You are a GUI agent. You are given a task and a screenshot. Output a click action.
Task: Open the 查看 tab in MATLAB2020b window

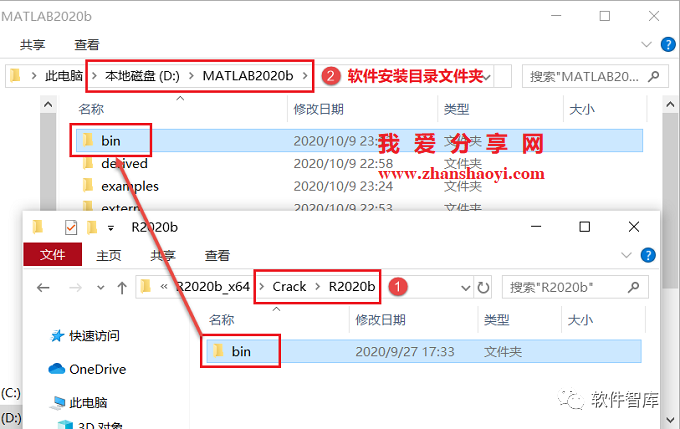click(86, 45)
